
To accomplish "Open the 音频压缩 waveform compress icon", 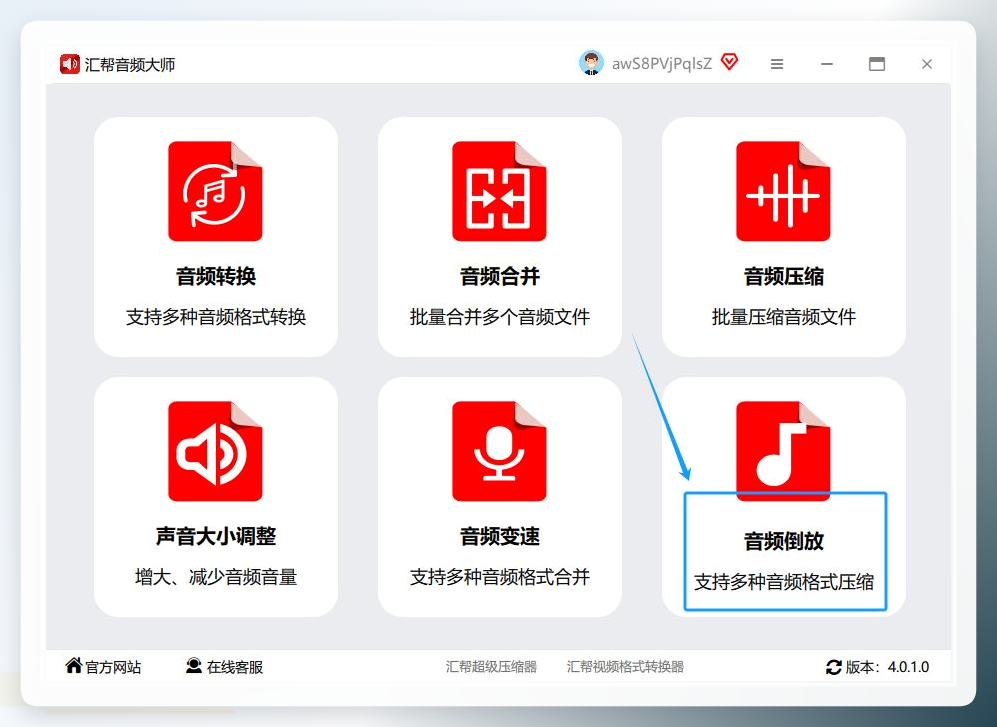I will click(783, 191).
